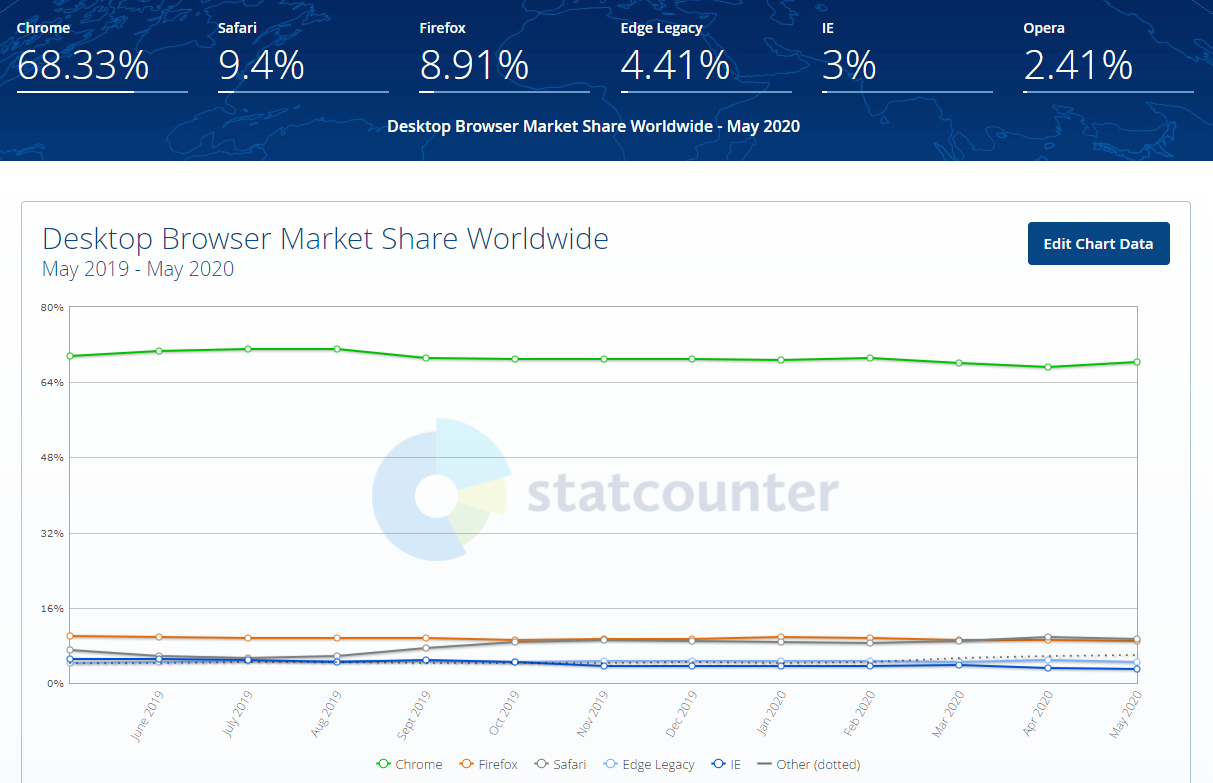Toggle Other (dotted) series in legend
This screenshot has height=783, width=1213.
(808, 764)
